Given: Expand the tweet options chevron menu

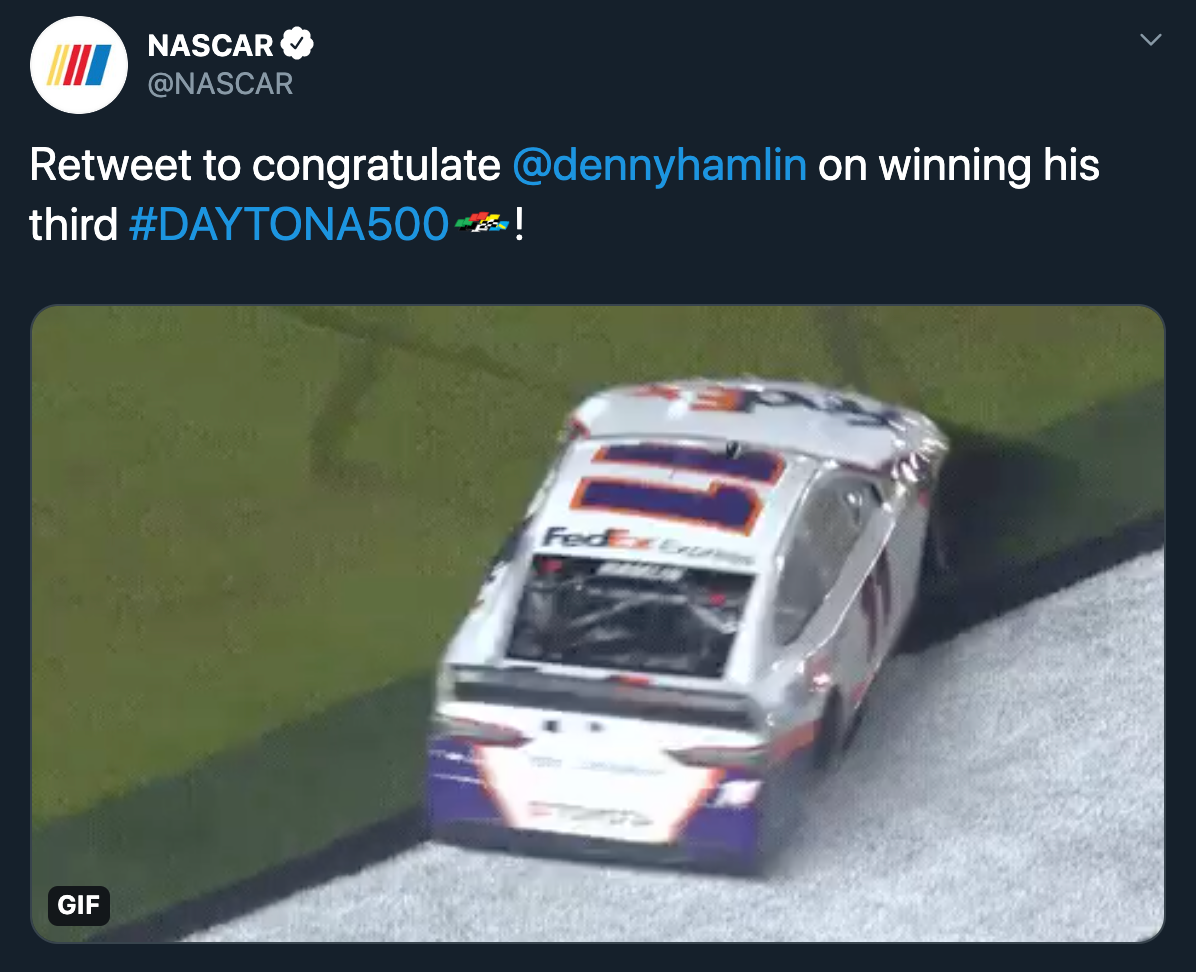Looking at the screenshot, I should point(1151,40).
